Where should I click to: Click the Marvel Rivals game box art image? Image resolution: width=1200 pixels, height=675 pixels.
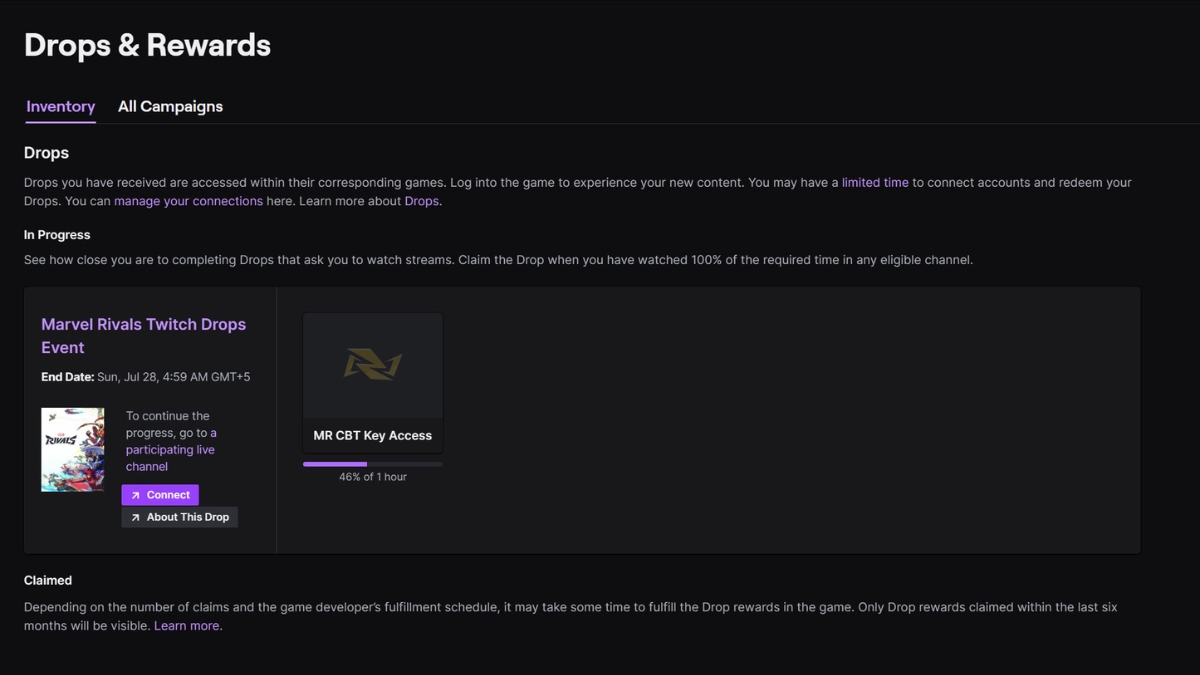pos(72,449)
